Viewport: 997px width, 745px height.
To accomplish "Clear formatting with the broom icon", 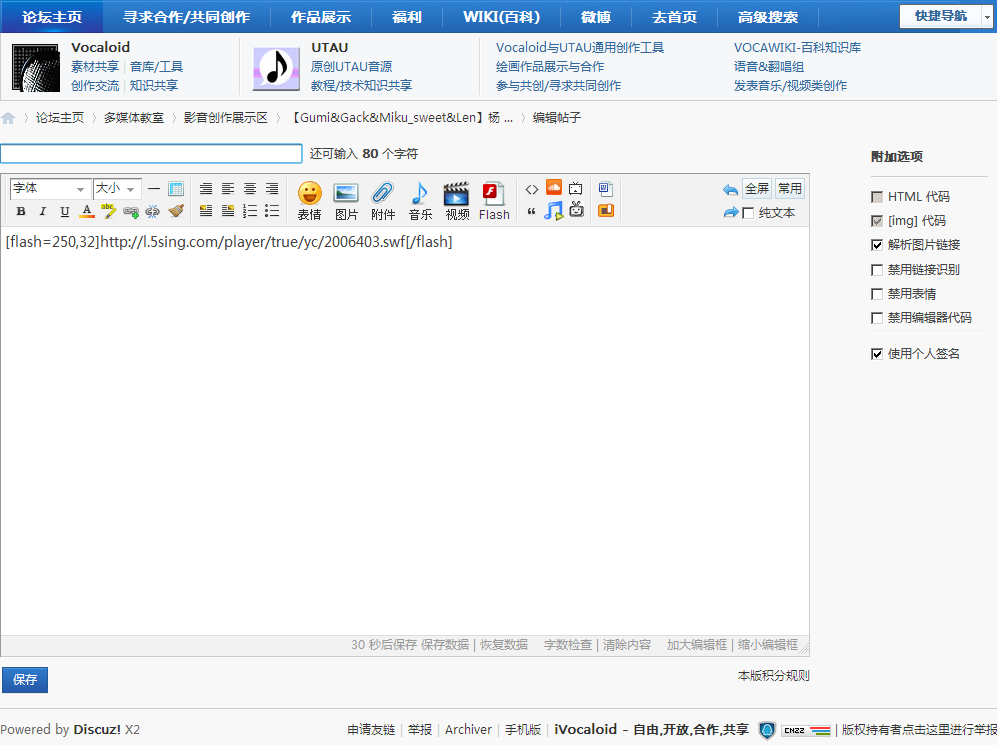I will 176,211.
